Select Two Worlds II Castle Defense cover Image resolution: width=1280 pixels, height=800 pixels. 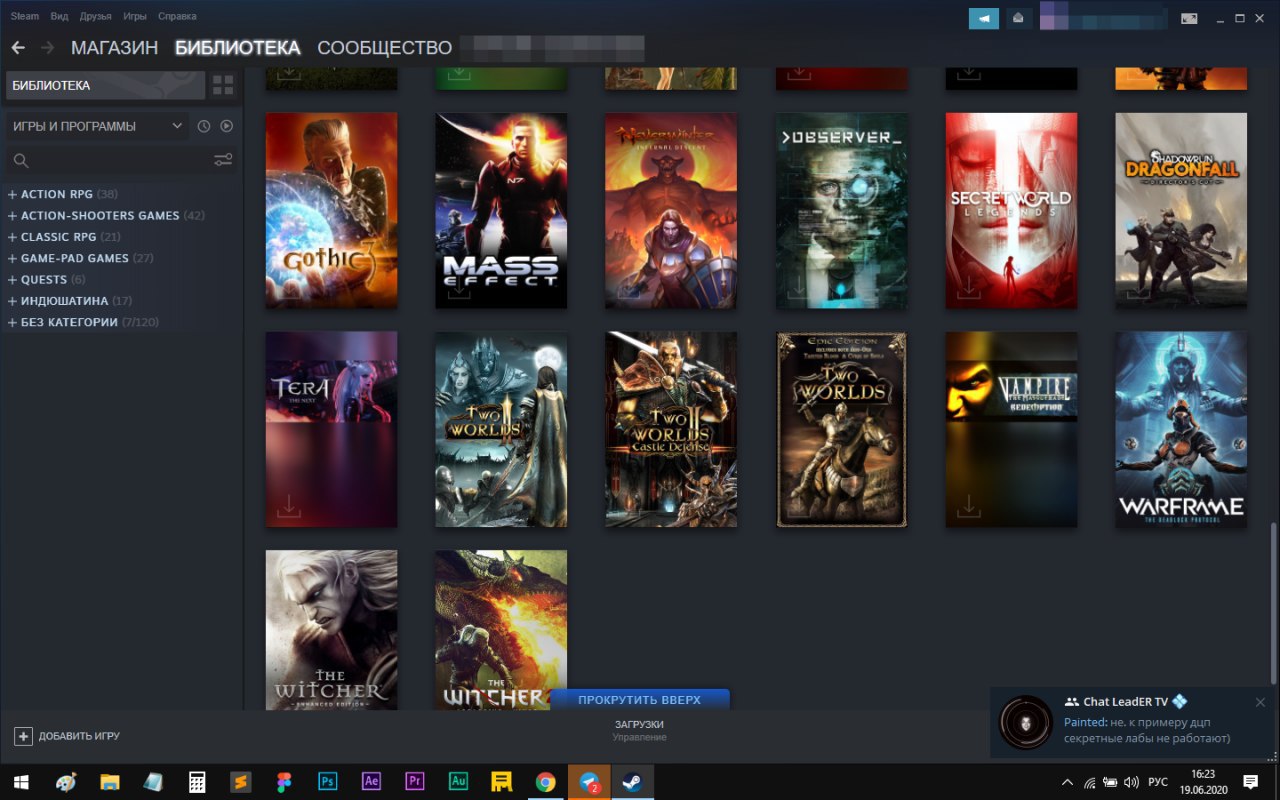pos(671,429)
